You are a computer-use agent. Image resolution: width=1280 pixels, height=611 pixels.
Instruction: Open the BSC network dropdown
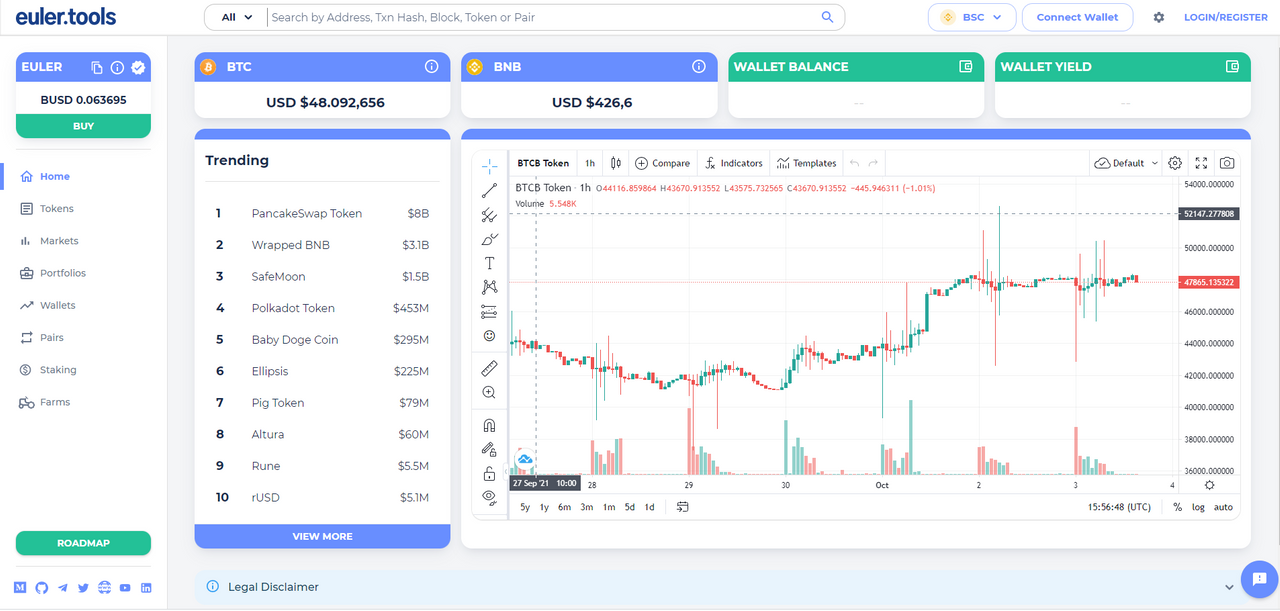coord(972,17)
